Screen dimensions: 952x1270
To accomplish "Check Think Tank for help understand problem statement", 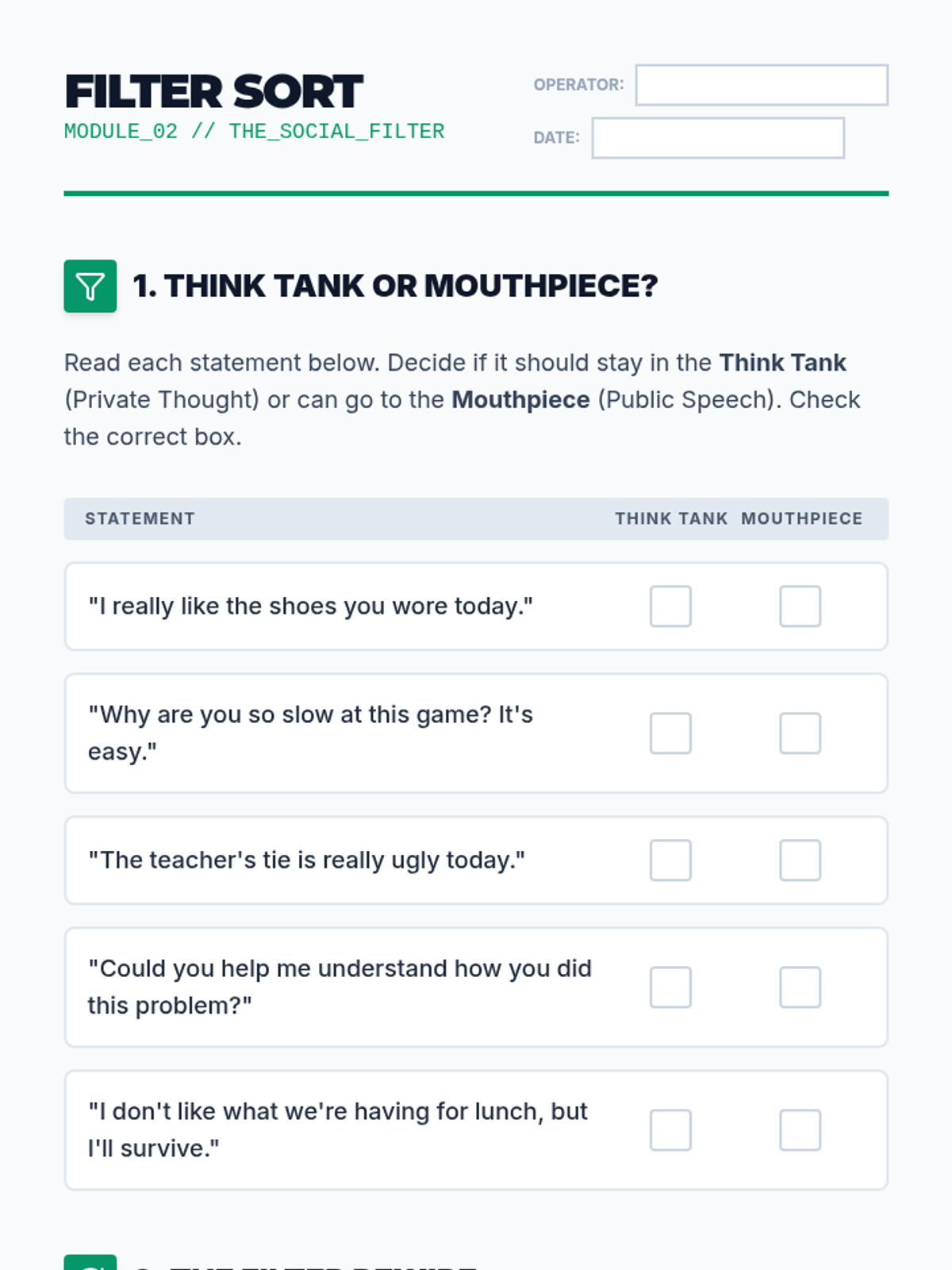I will click(670, 987).
